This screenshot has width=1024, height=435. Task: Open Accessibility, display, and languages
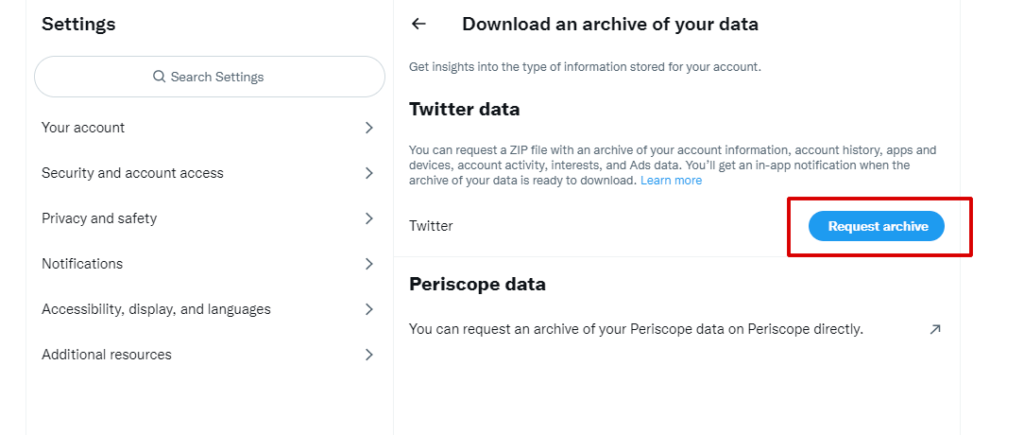(x=156, y=309)
